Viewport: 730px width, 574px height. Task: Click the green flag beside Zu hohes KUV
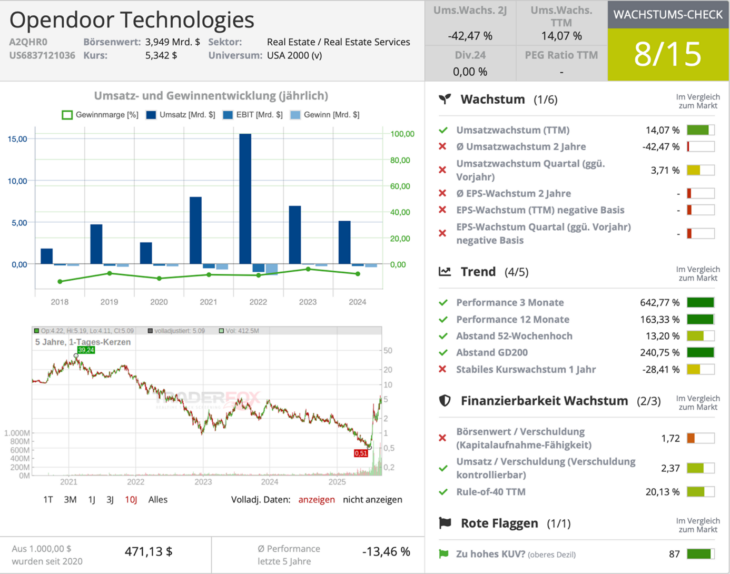tap(443, 554)
